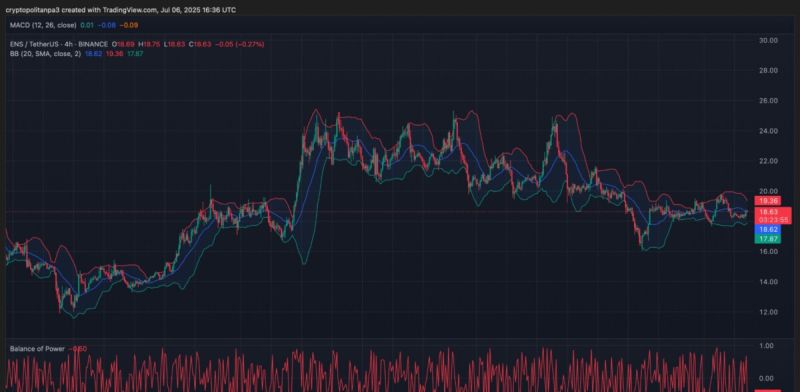The height and width of the screenshot is (392, 800).
Task: Click the green 17.87 lower band price tag
Action: coord(767,239)
